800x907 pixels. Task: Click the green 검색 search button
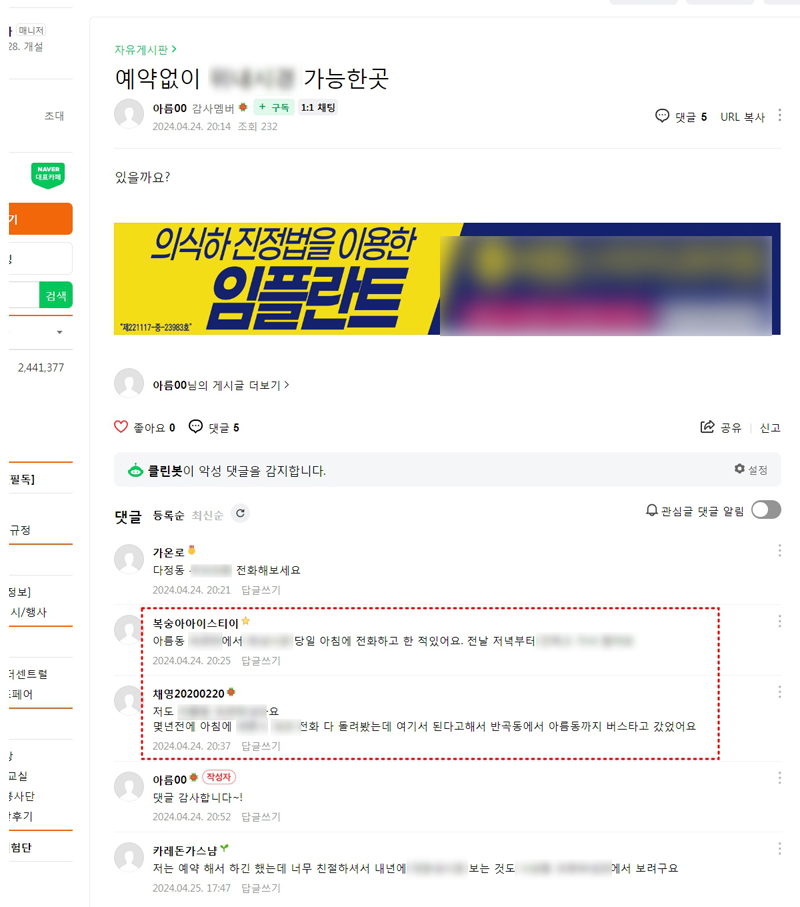point(56,296)
